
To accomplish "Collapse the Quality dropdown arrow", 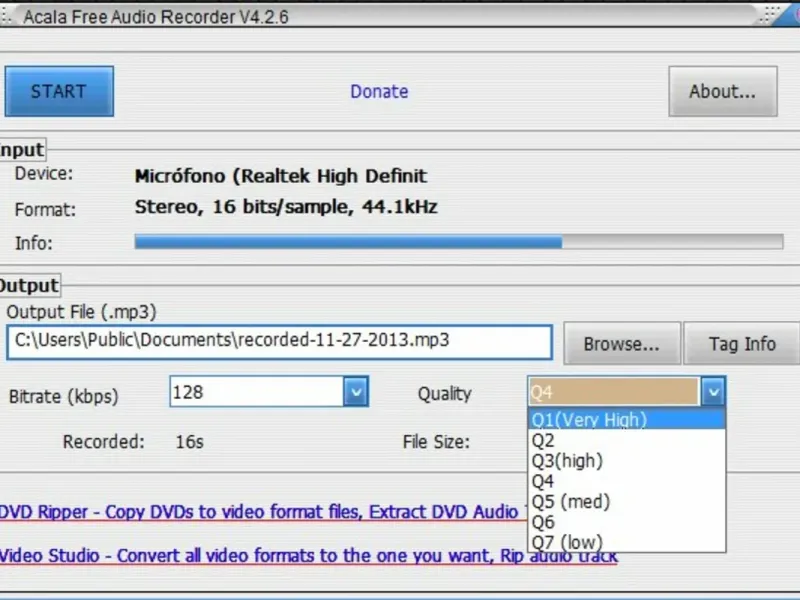I will pos(713,392).
